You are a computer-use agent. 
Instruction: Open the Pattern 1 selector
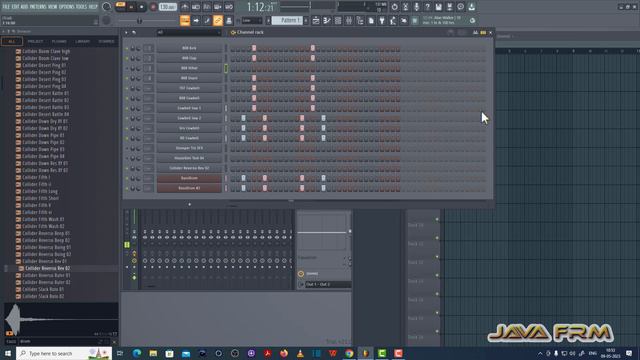287,20
